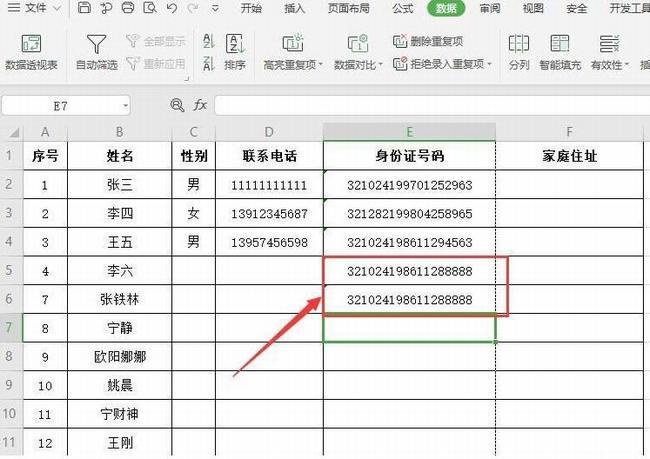Click the 姓名 header cell

pos(119,156)
